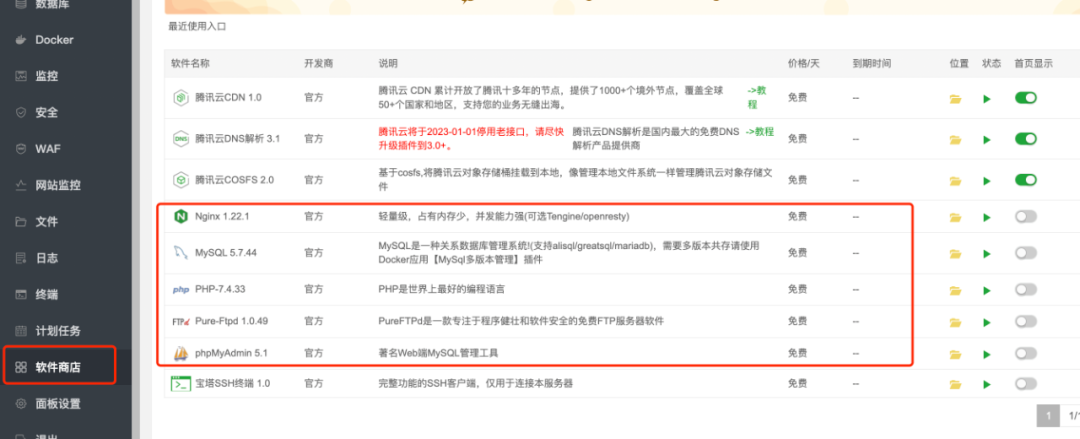This screenshot has height=439, width=1080.
Task: Open the 教程 link for 腾讯云CDN
Action: click(758, 97)
